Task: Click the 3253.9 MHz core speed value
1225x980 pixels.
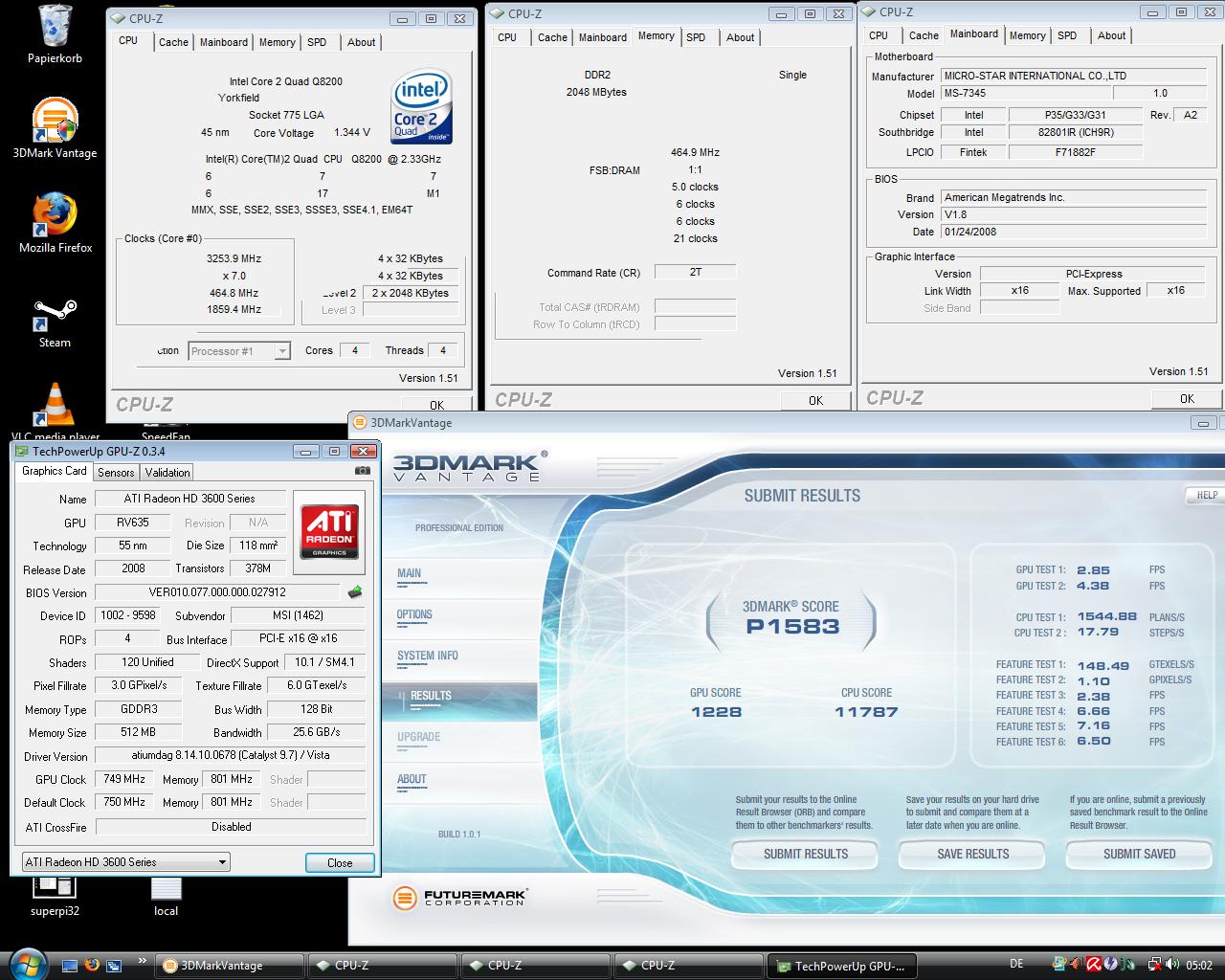Action: pos(234,258)
